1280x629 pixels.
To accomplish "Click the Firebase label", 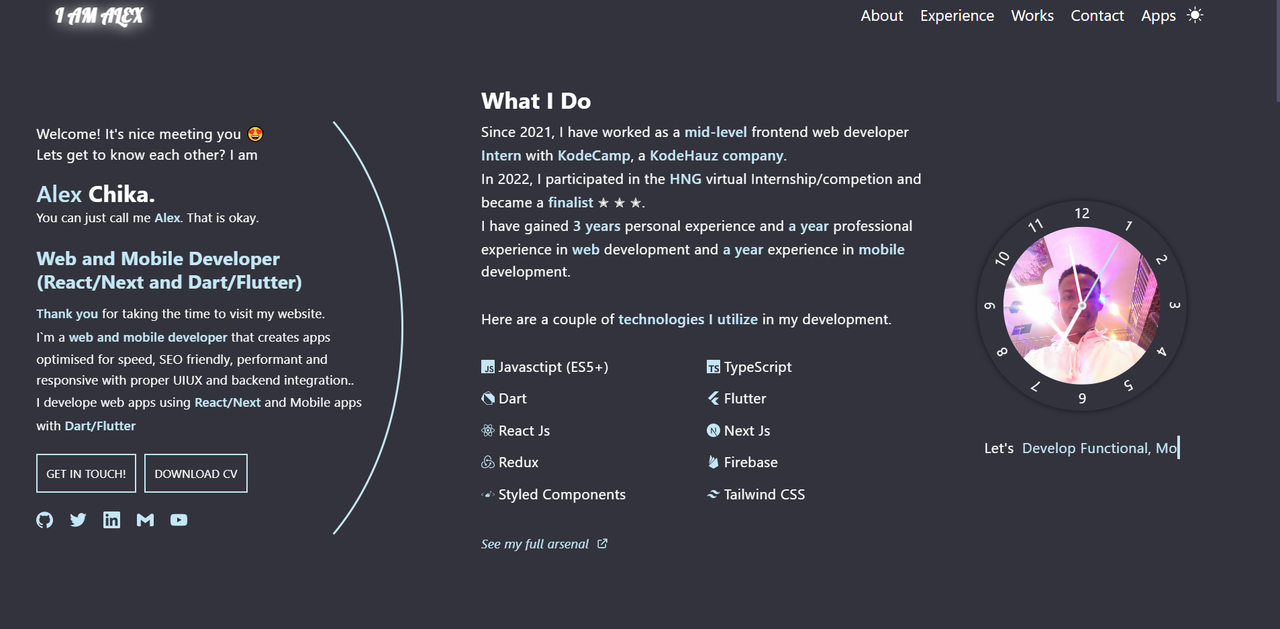I will (x=751, y=463).
